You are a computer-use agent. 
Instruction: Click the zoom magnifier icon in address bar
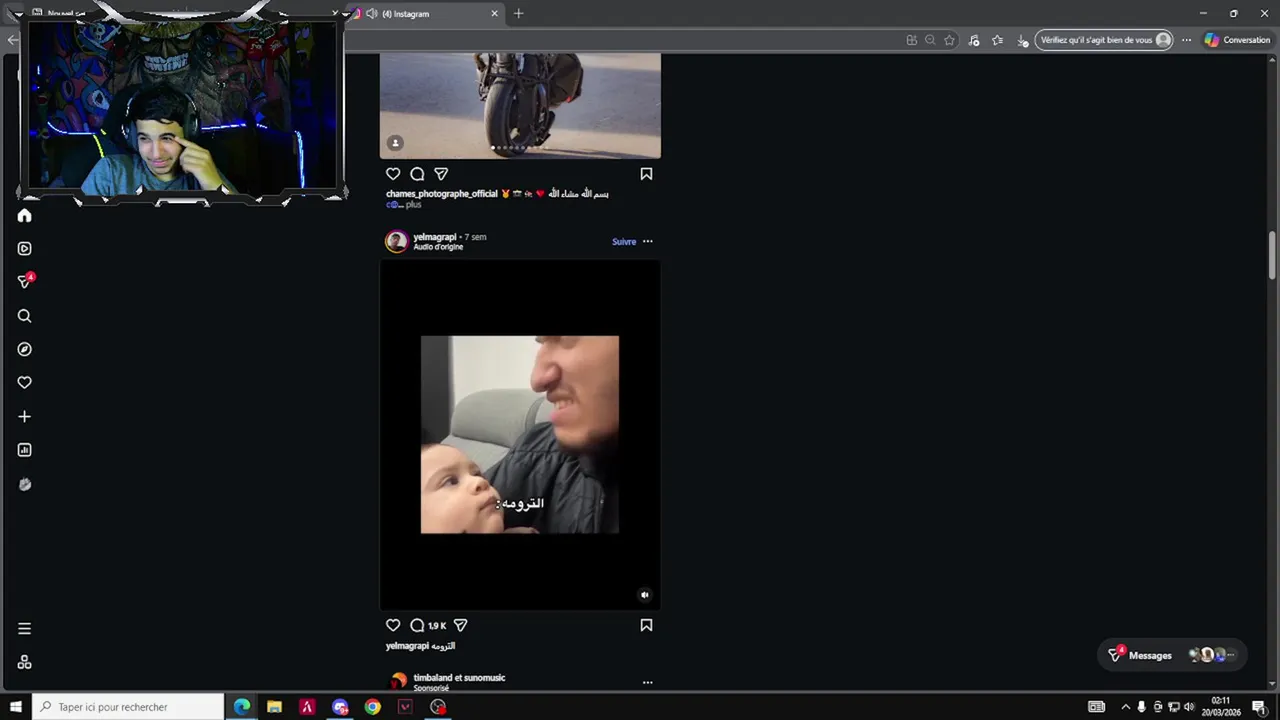coord(930,40)
